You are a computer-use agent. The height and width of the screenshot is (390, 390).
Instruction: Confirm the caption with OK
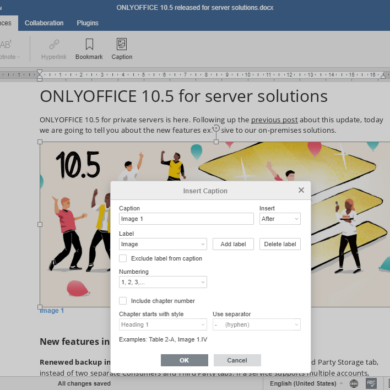click(x=184, y=360)
